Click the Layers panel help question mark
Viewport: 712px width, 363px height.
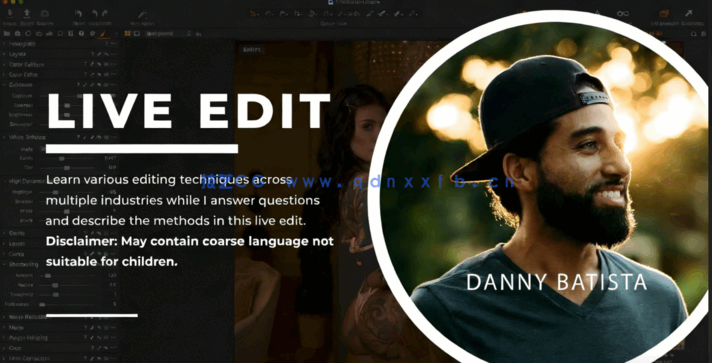pyautogui.click(x=92, y=54)
